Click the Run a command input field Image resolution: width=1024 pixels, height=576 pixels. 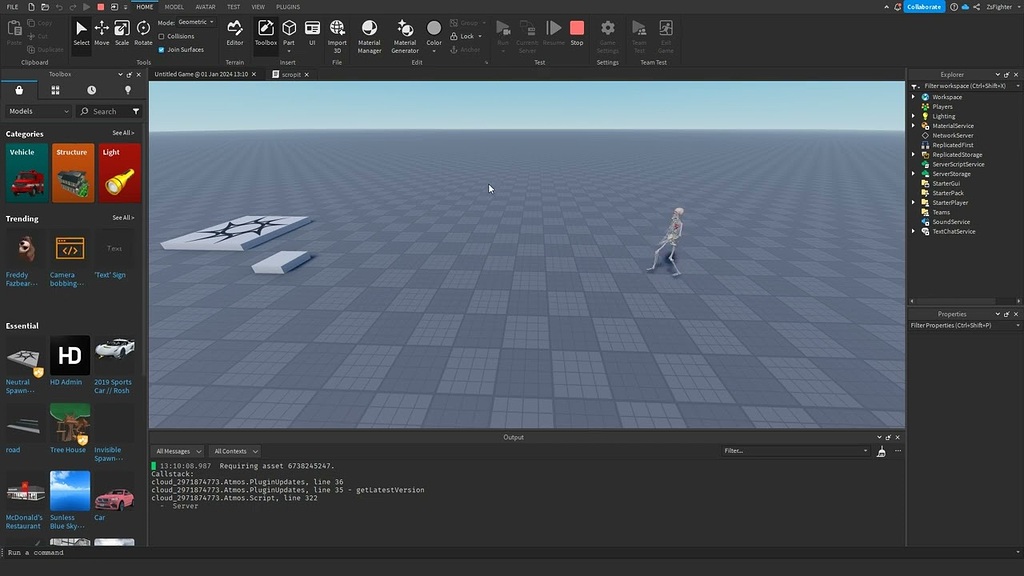point(100,551)
